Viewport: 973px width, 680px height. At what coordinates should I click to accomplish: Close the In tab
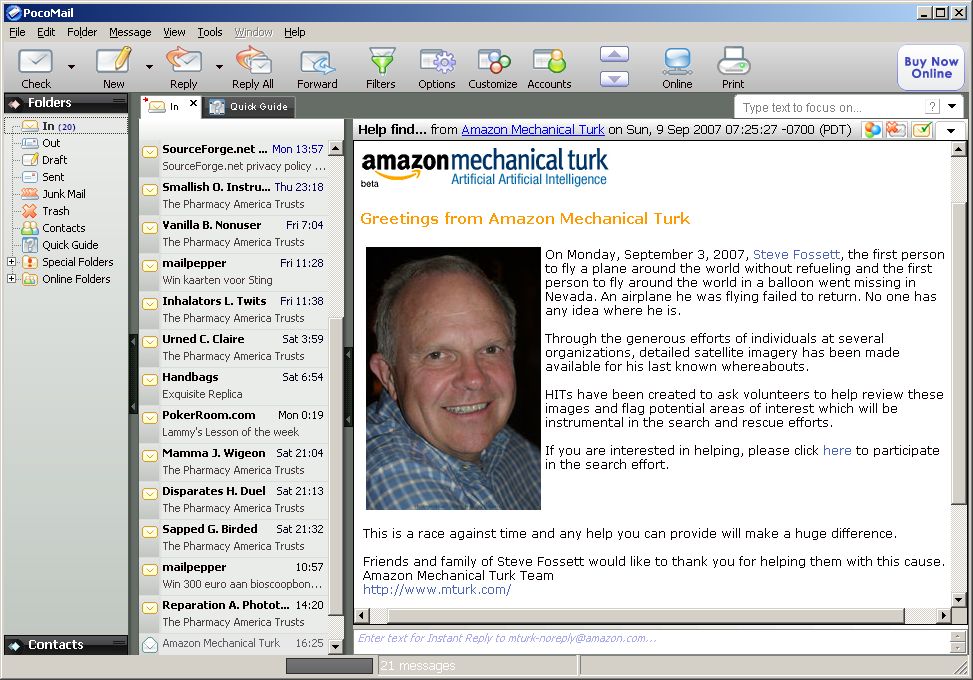194,104
